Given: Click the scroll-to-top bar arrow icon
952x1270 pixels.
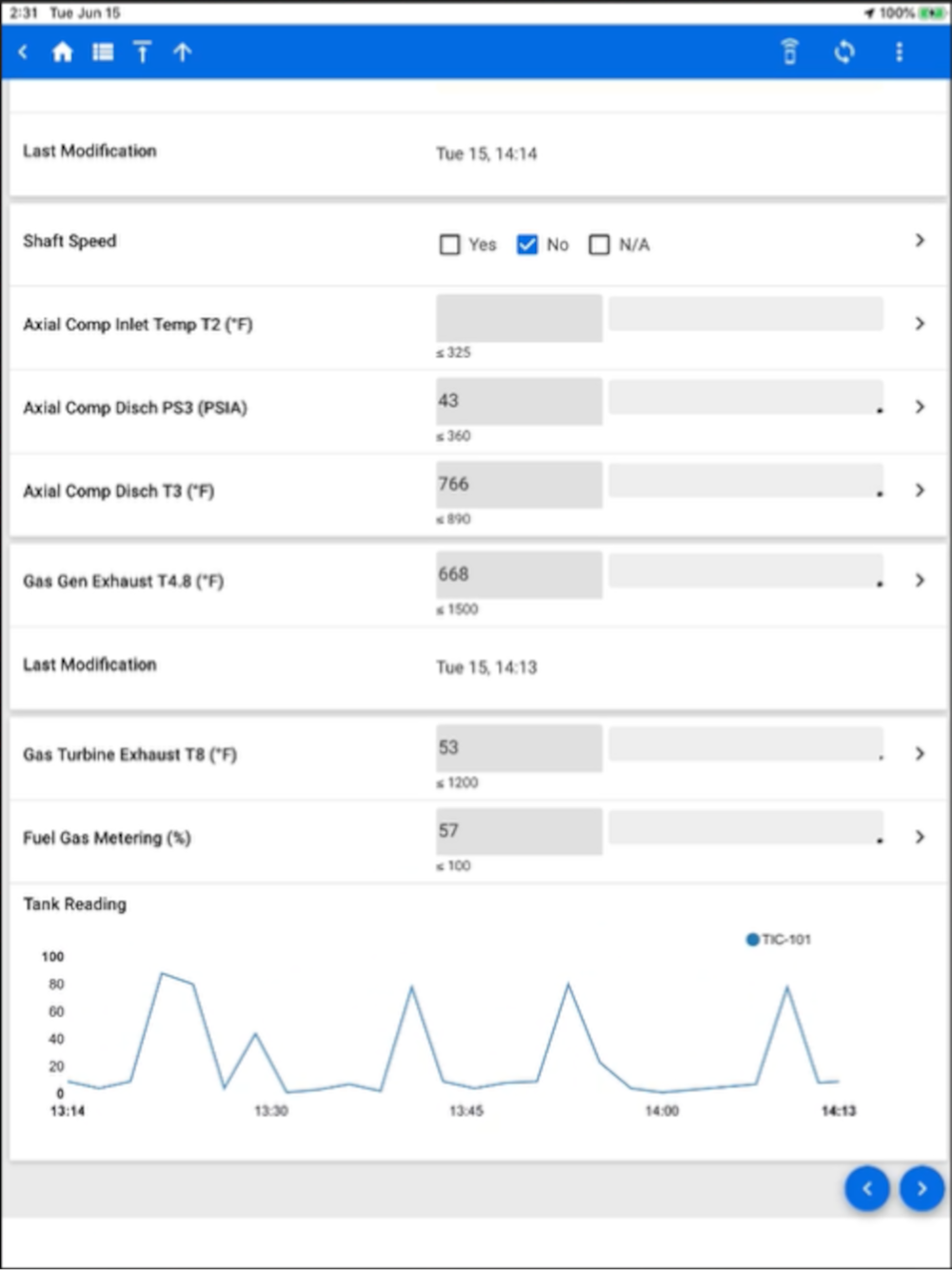Looking at the screenshot, I should coord(142,52).
